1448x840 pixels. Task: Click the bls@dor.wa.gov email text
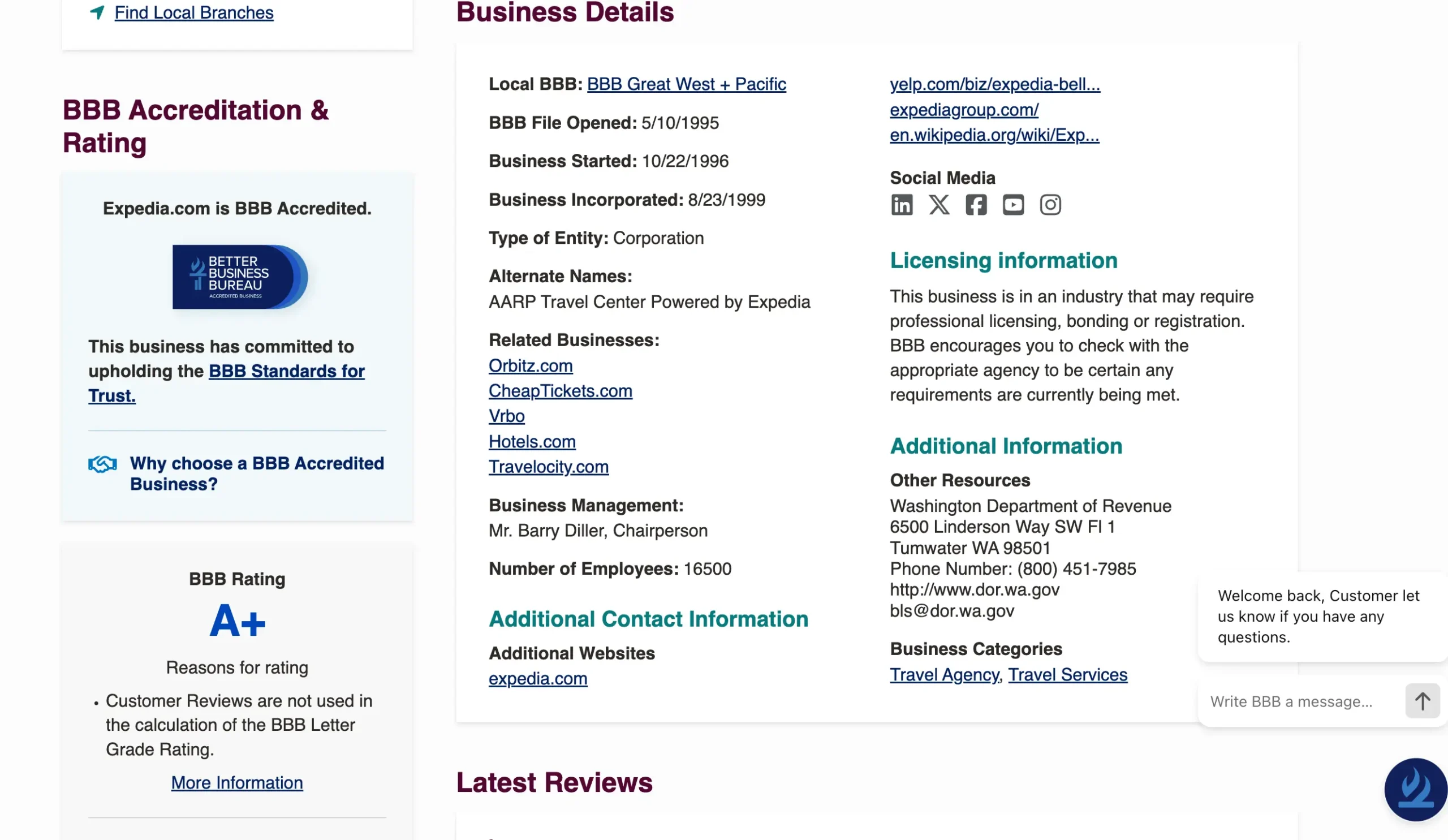click(951, 611)
